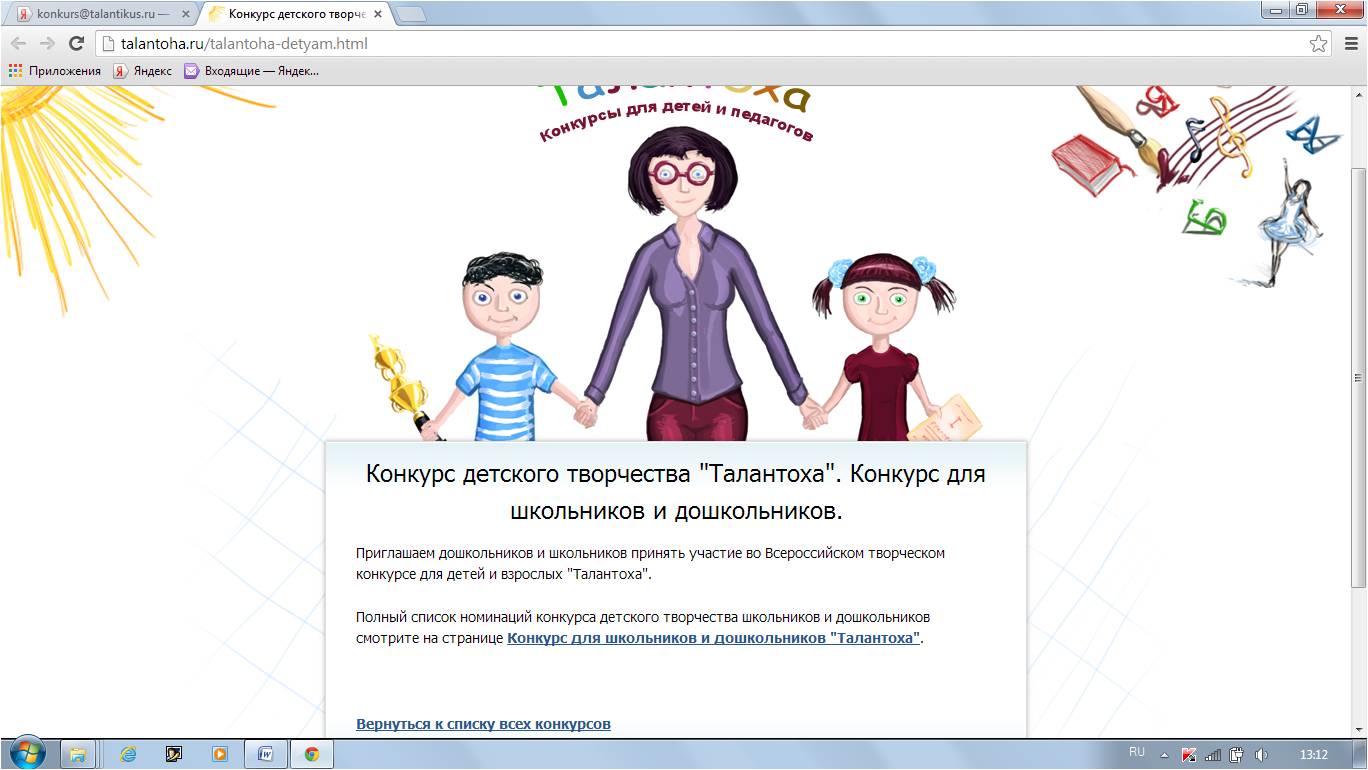Close the konkurs@talantikus.ru tab

185,15
